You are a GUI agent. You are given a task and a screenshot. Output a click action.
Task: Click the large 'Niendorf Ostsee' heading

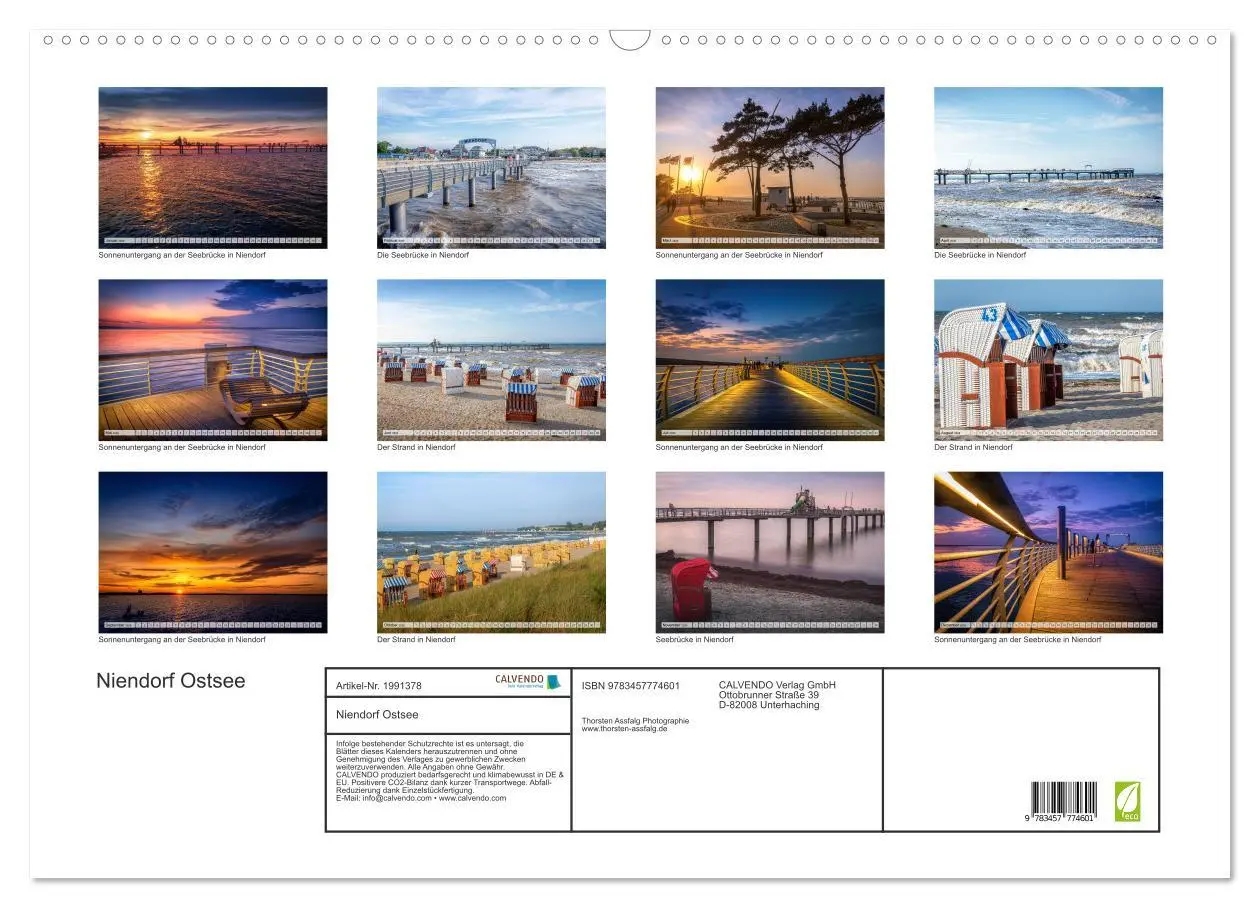pos(171,681)
